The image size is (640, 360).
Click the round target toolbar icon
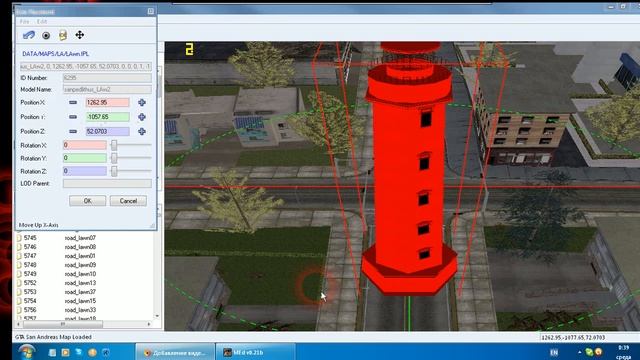46,36
